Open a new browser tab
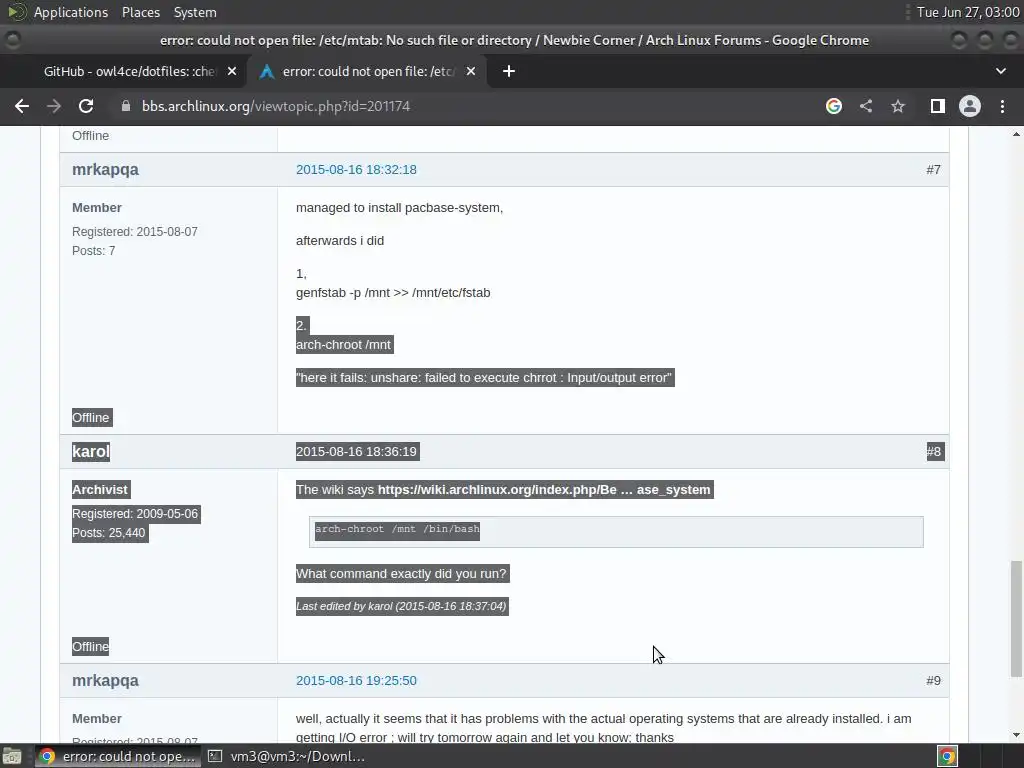 (x=509, y=71)
